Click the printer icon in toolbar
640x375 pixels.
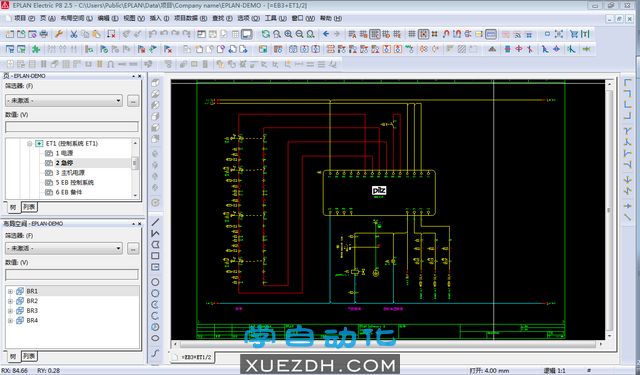[x=44, y=34]
